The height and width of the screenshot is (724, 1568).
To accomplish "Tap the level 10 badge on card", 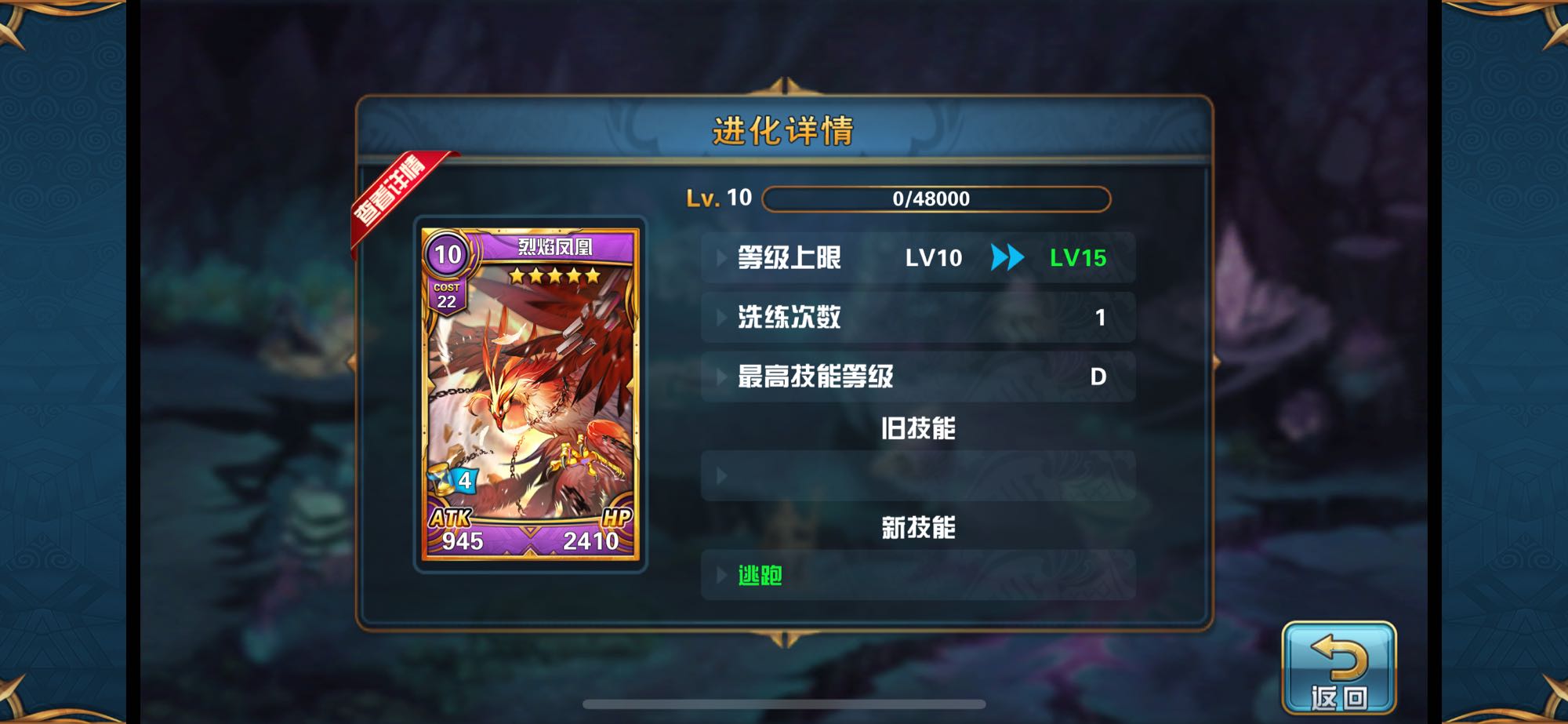I will point(448,254).
